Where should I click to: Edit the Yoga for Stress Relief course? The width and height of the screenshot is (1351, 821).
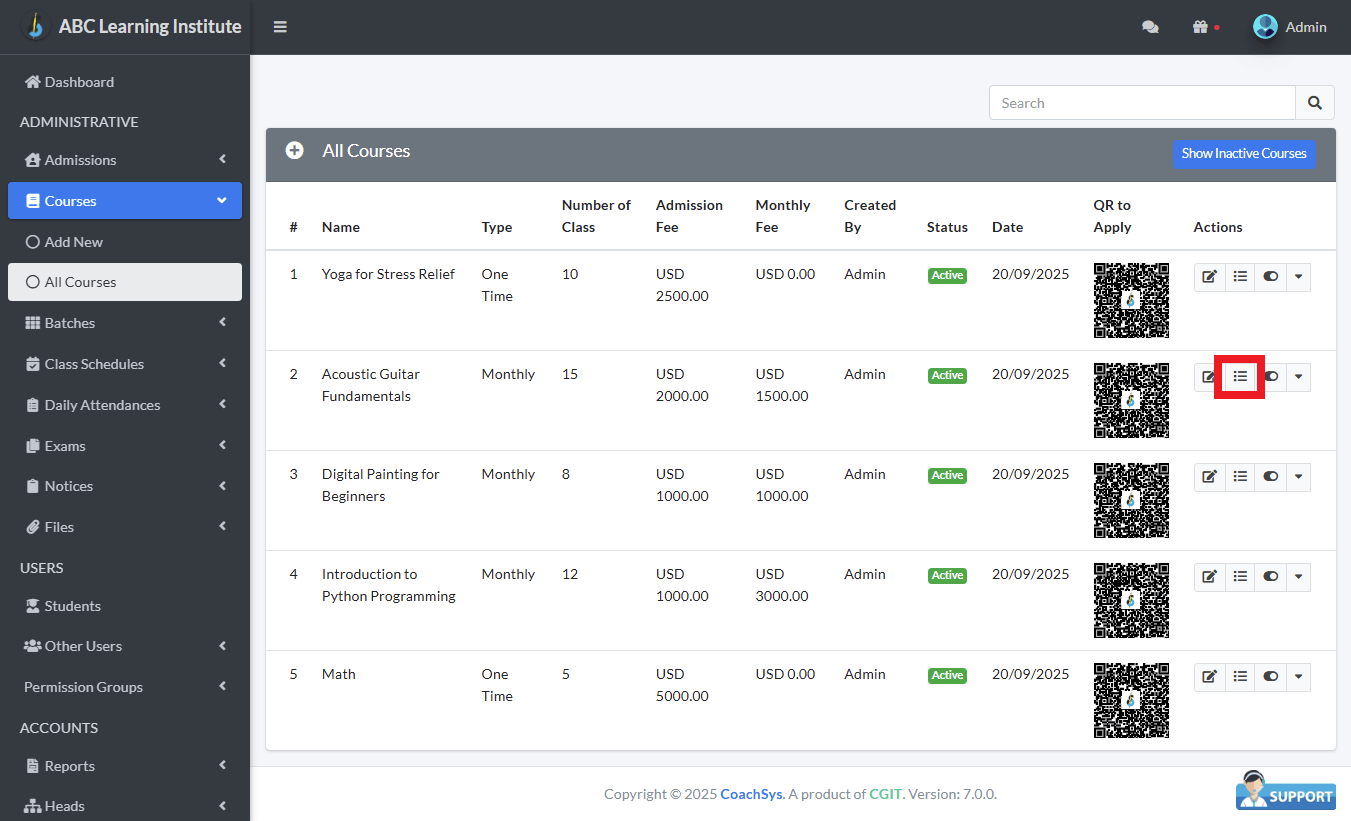[x=1209, y=277]
